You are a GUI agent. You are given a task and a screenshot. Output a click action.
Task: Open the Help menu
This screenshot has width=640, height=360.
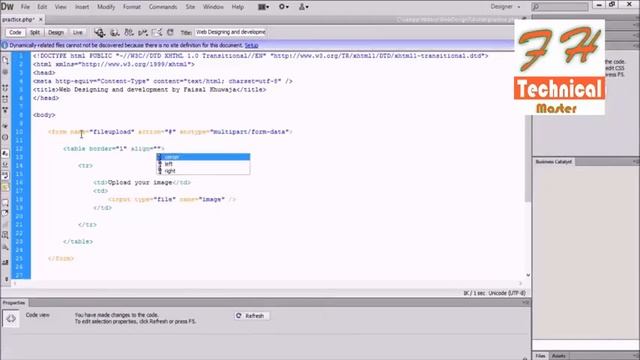click(x=238, y=7)
